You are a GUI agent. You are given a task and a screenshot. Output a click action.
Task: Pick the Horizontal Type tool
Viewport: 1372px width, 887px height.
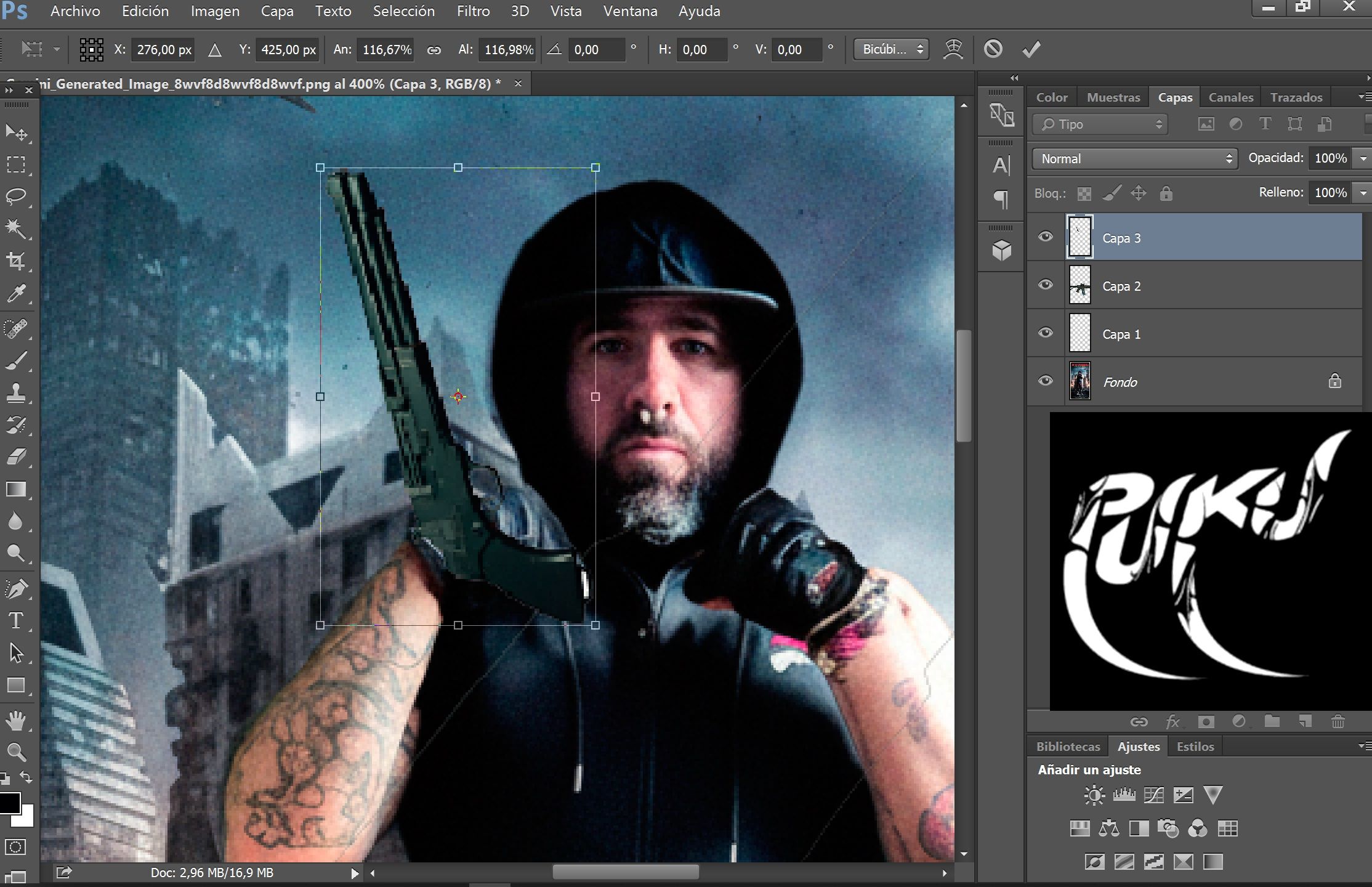[x=16, y=620]
